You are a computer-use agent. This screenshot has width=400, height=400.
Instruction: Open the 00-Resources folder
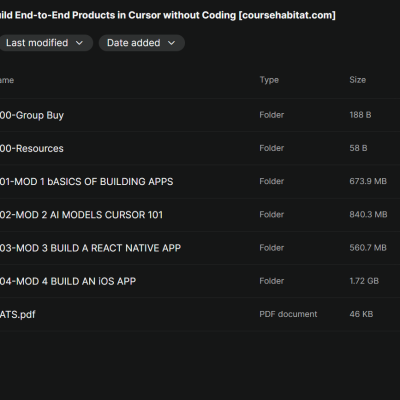coord(32,148)
